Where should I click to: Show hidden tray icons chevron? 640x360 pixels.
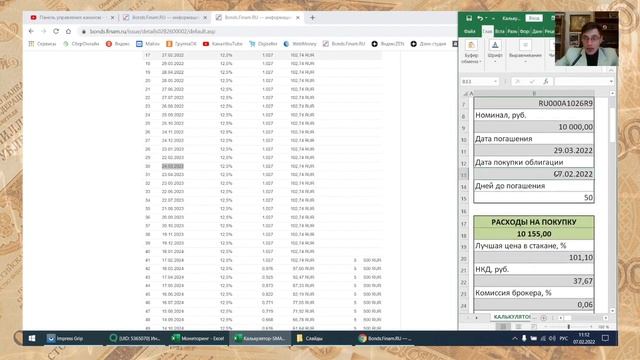(x=515, y=338)
